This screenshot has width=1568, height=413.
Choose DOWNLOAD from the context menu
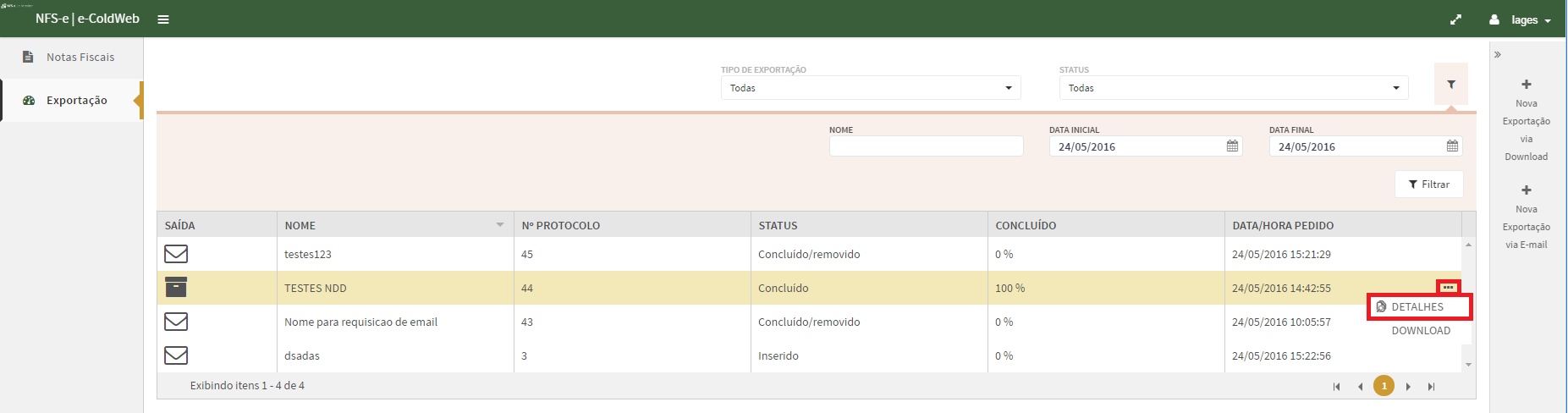(x=1421, y=331)
